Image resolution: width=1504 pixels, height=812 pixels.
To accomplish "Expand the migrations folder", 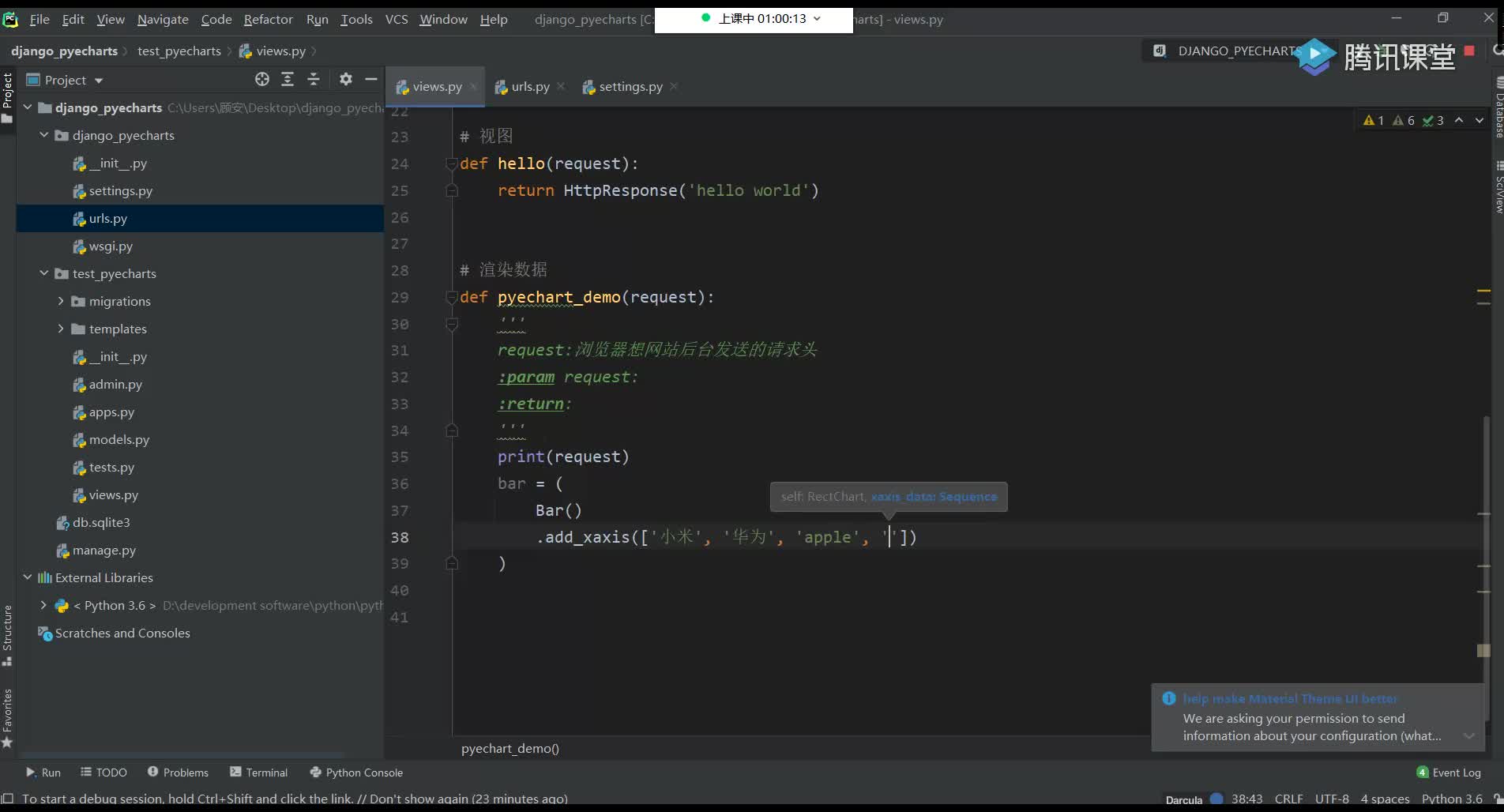I will [x=61, y=301].
